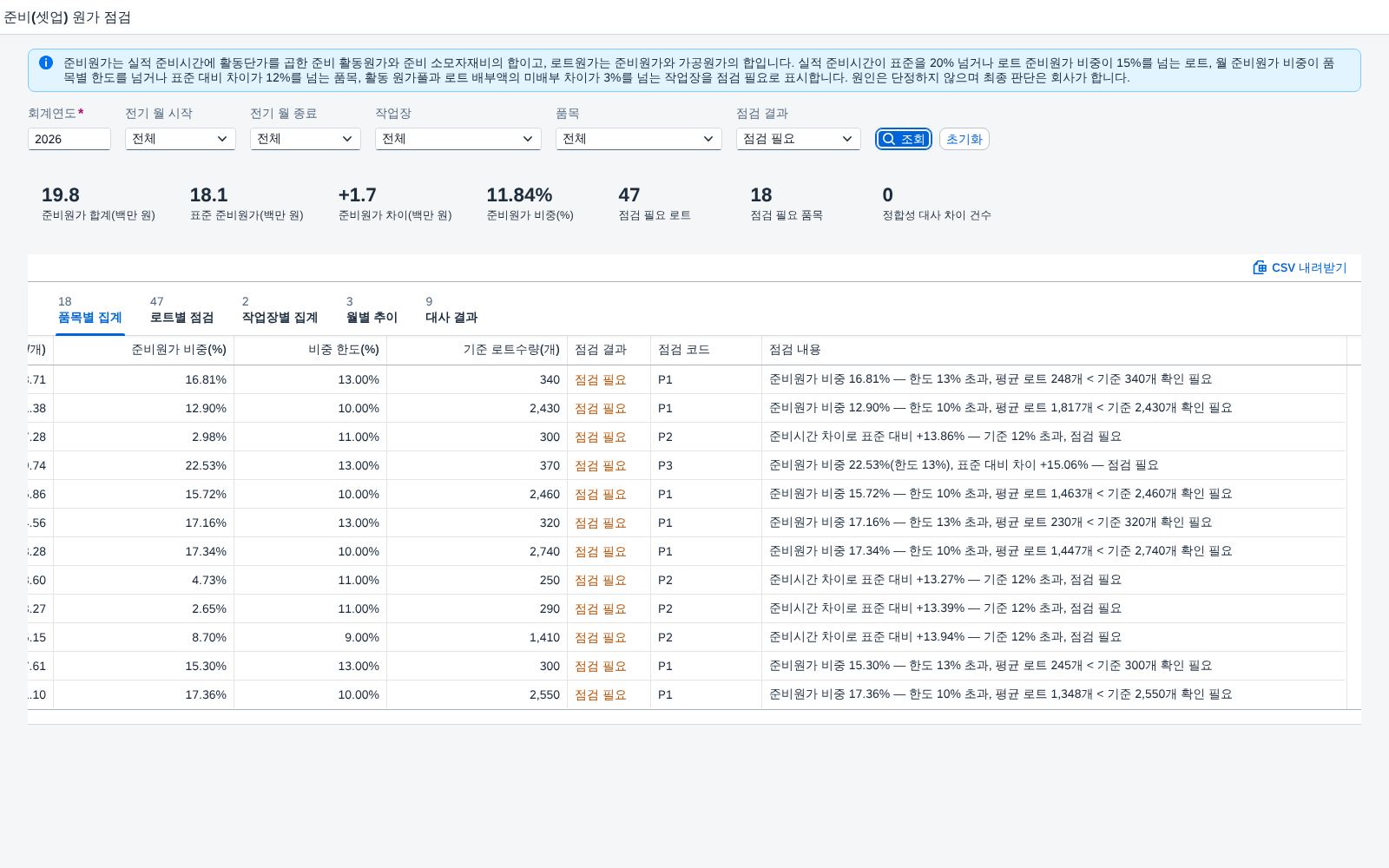
Task: Click the magnifier icon in the 조회 button
Action: [x=889, y=139]
